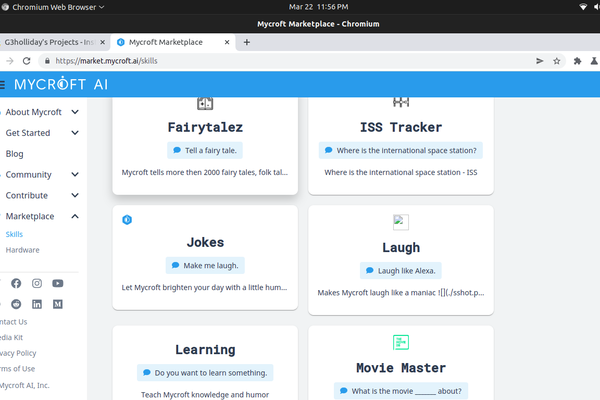
Task: Click the ISS Tracker skill title
Action: coord(401,127)
